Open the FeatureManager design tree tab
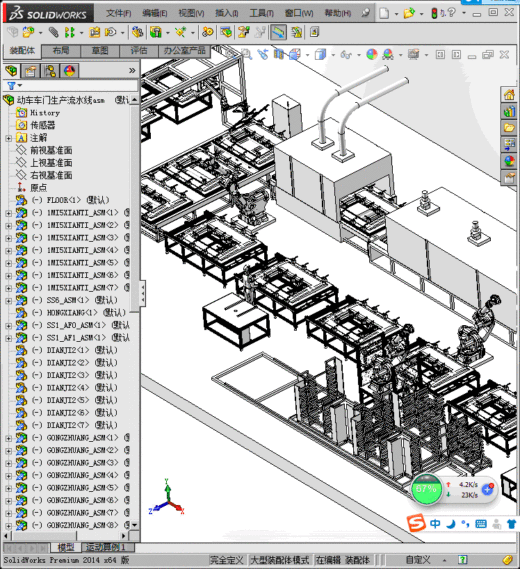520x569 pixels. (11, 71)
